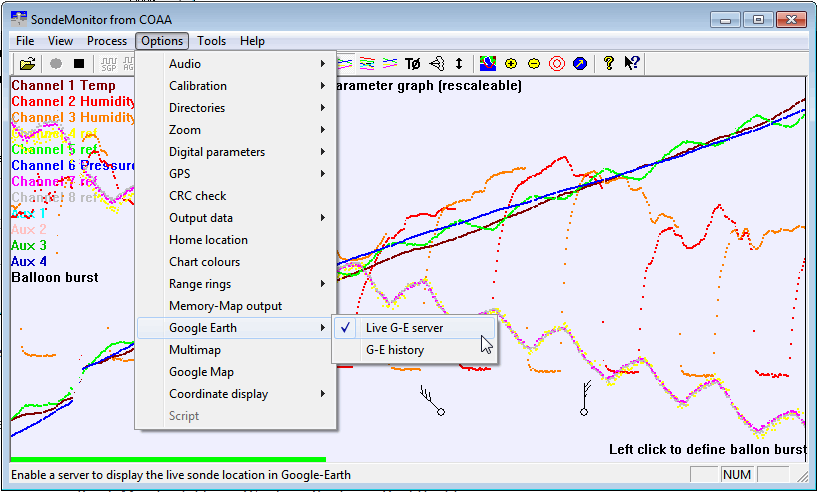Click Balloon burst legend label
The image size is (818, 492).
click(55, 278)
